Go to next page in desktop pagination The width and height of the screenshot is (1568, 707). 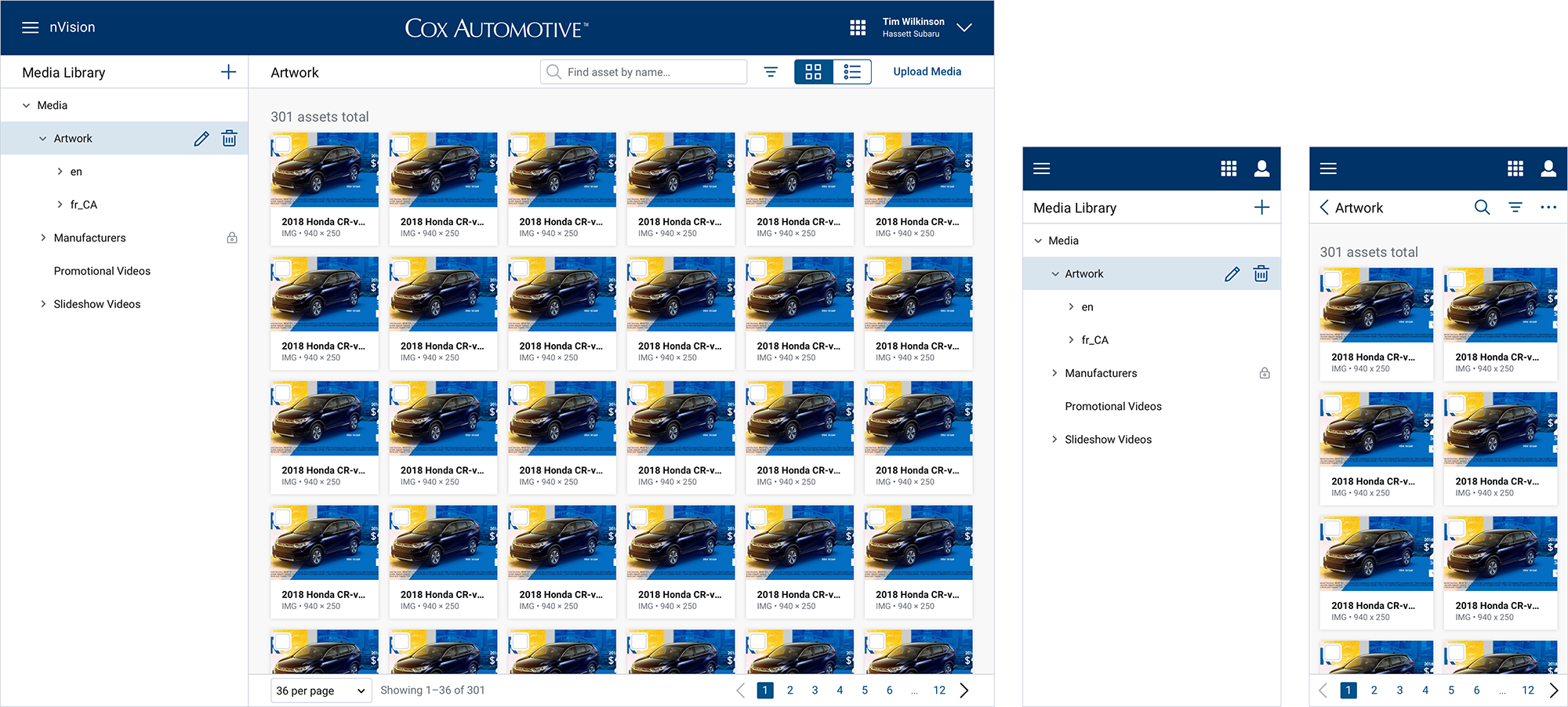point(964,691)
